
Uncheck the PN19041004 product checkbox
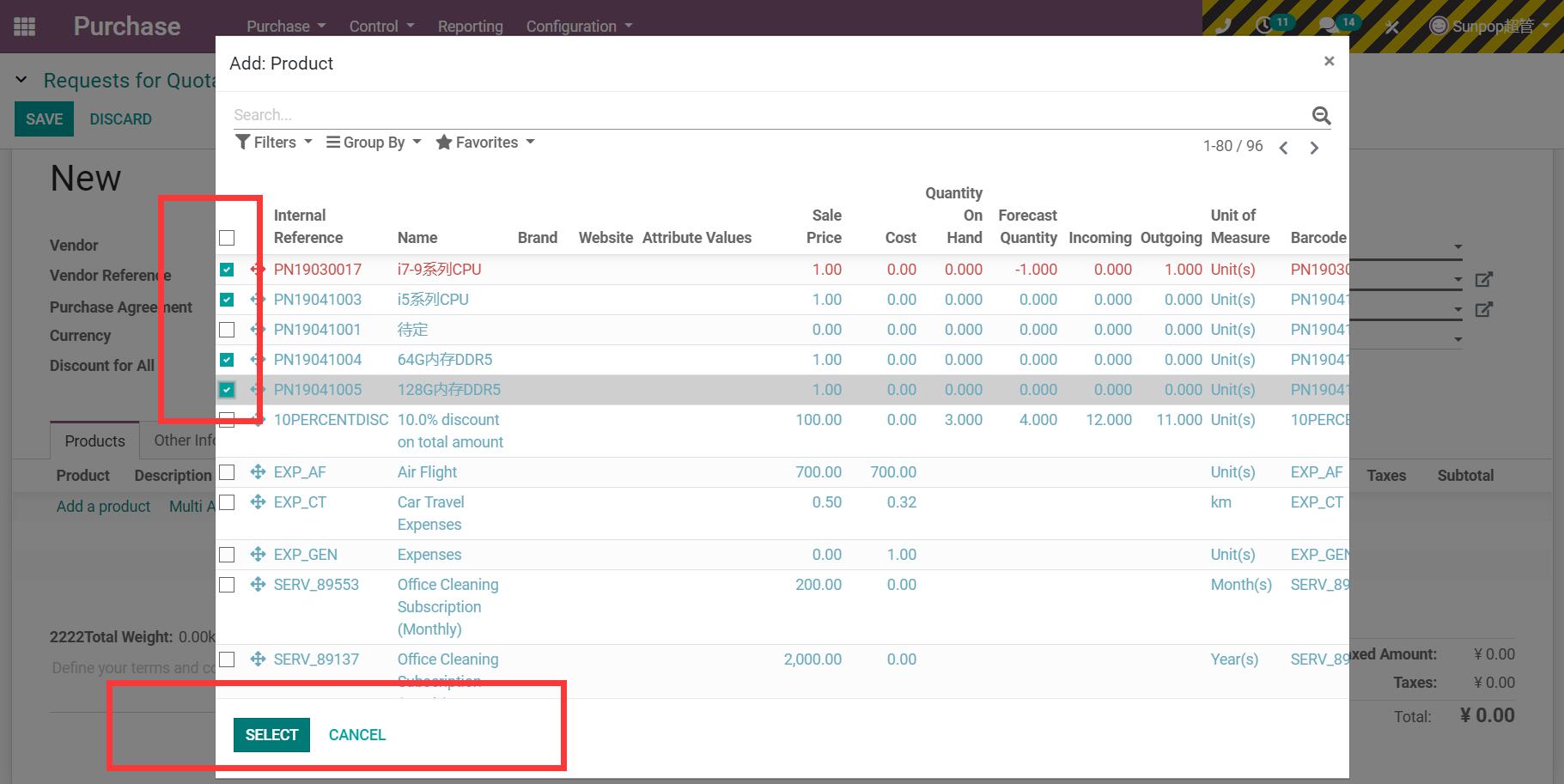[x=227, y=360]
